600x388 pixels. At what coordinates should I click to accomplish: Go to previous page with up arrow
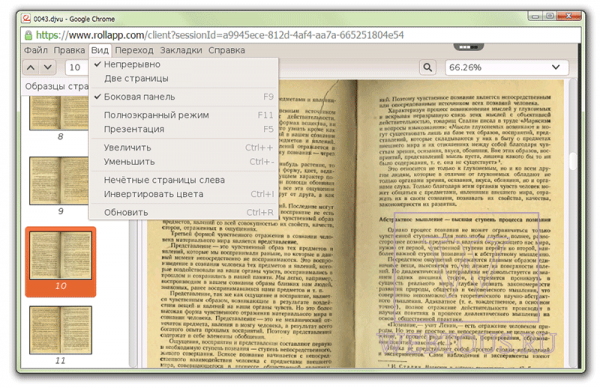pos(31,68)
